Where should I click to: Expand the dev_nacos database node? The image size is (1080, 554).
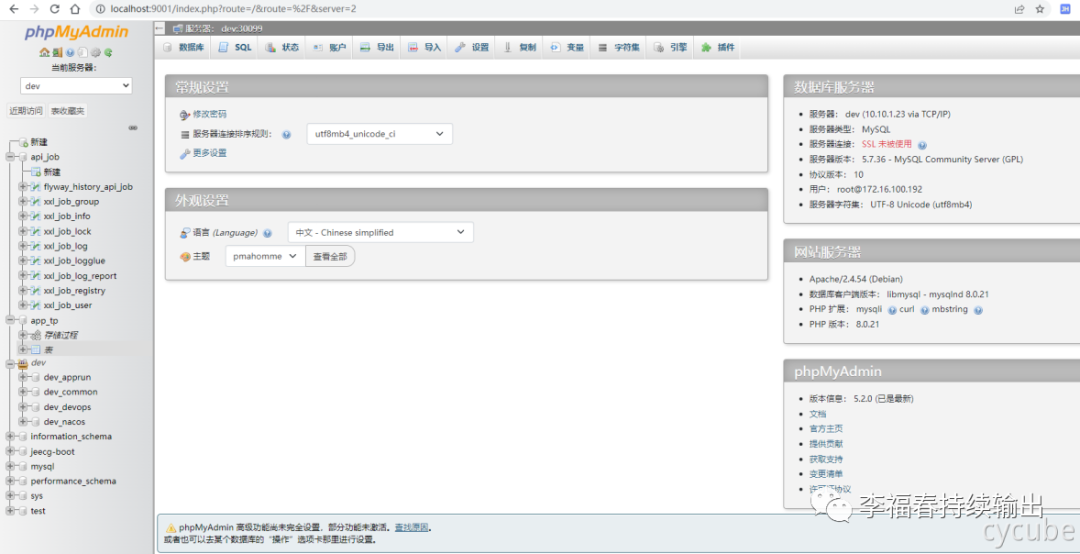(23, 421)
